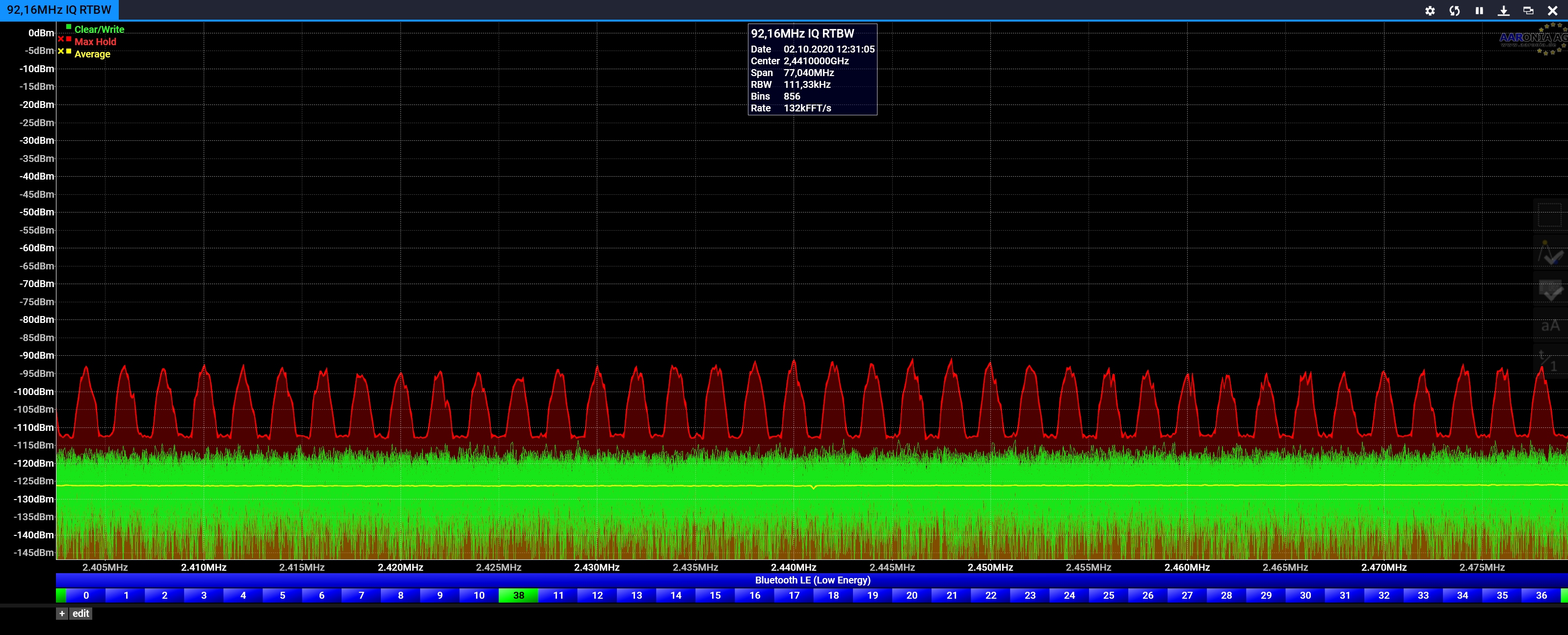Screen dimensions: 1568x635
Task: Open the spectrum settings gear
Action: [1430, 10]
